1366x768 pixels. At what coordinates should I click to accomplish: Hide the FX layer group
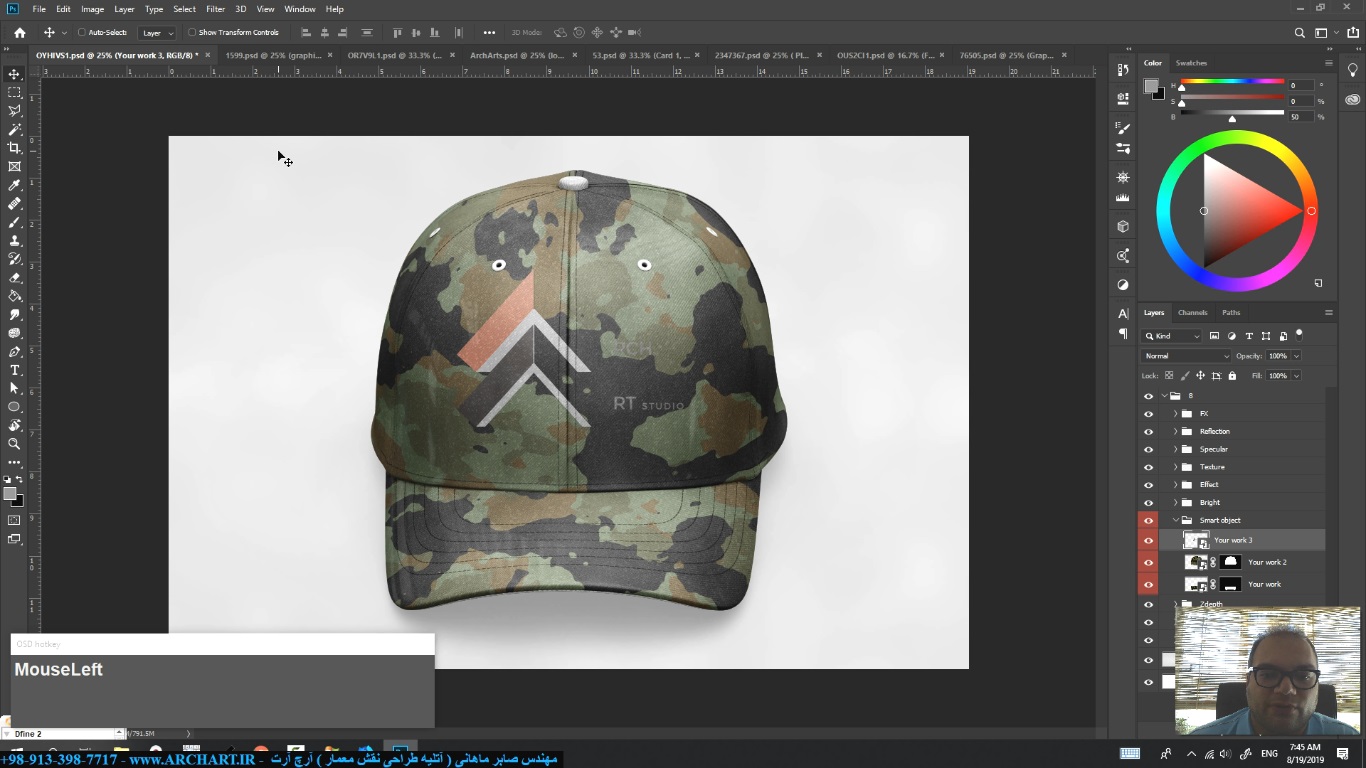point(1148,414)
